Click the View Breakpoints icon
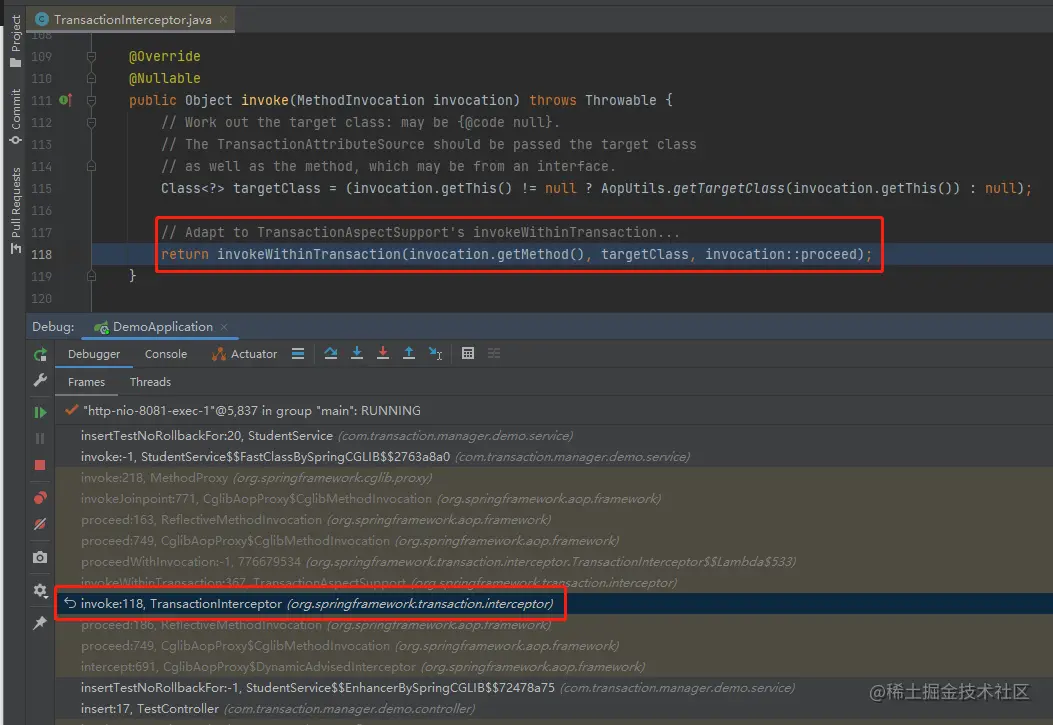The width and height of the screenshot is (1053, 725). 40,497
